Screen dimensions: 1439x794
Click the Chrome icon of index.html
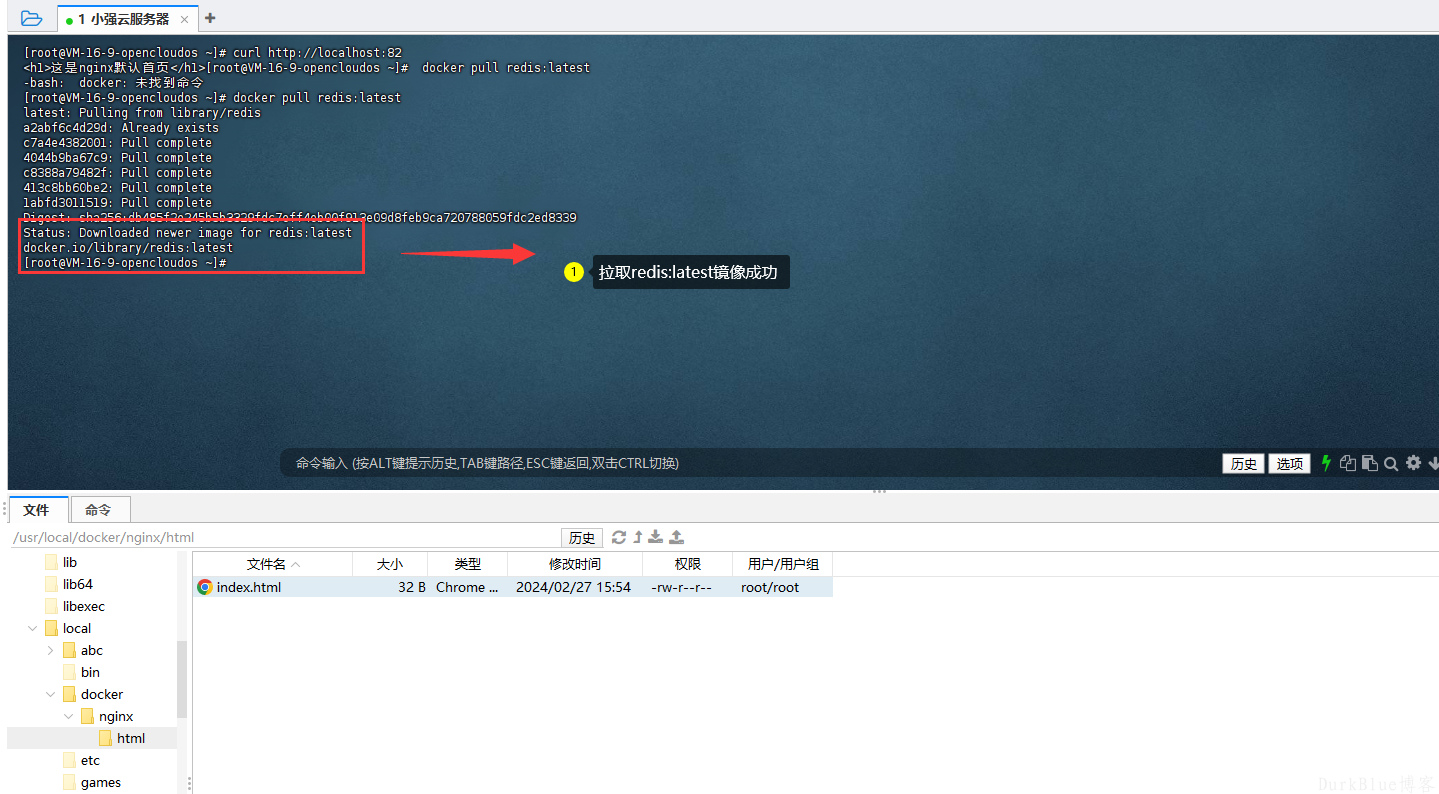[x=205, y=587]
